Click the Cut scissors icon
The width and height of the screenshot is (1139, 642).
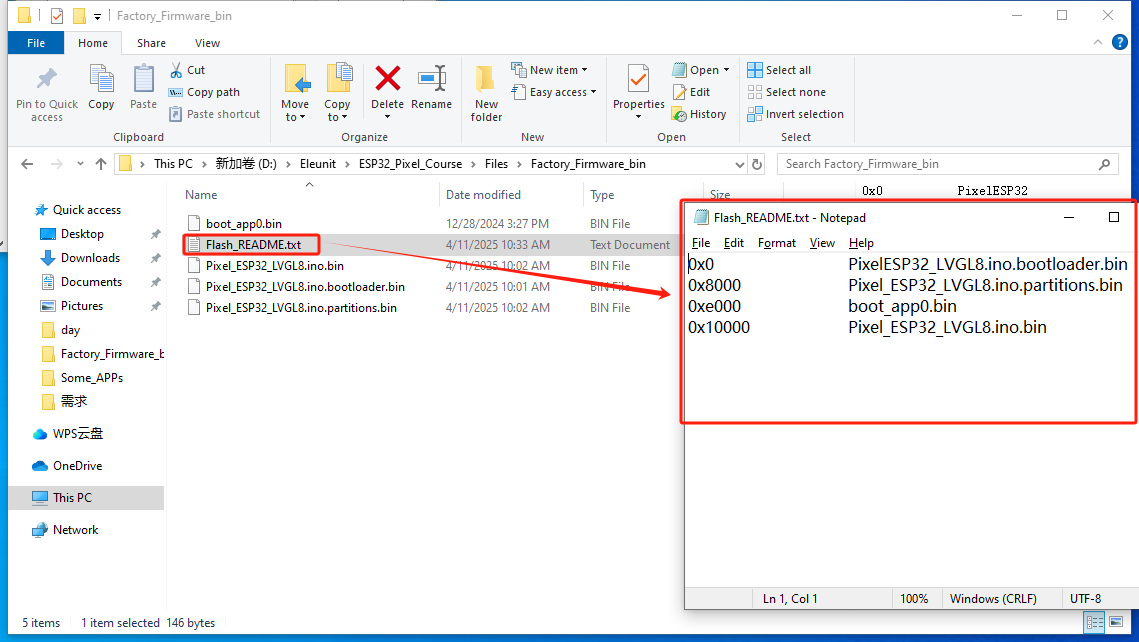[176, 70]
